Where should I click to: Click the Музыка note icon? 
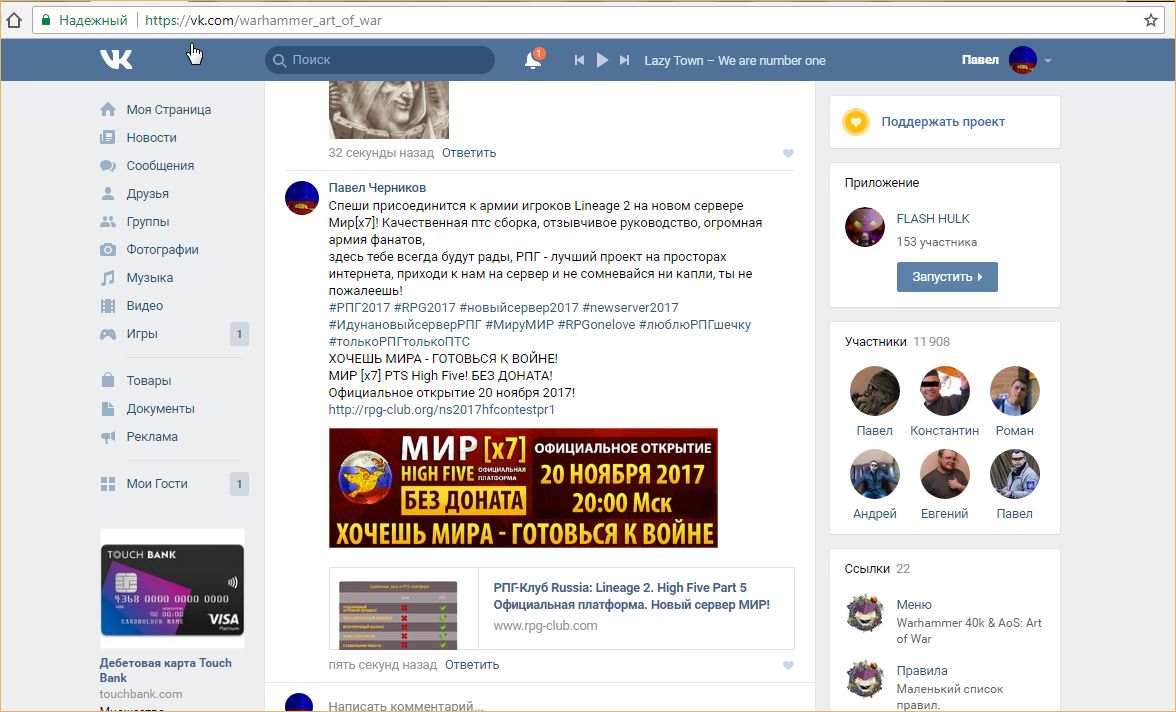108,278
